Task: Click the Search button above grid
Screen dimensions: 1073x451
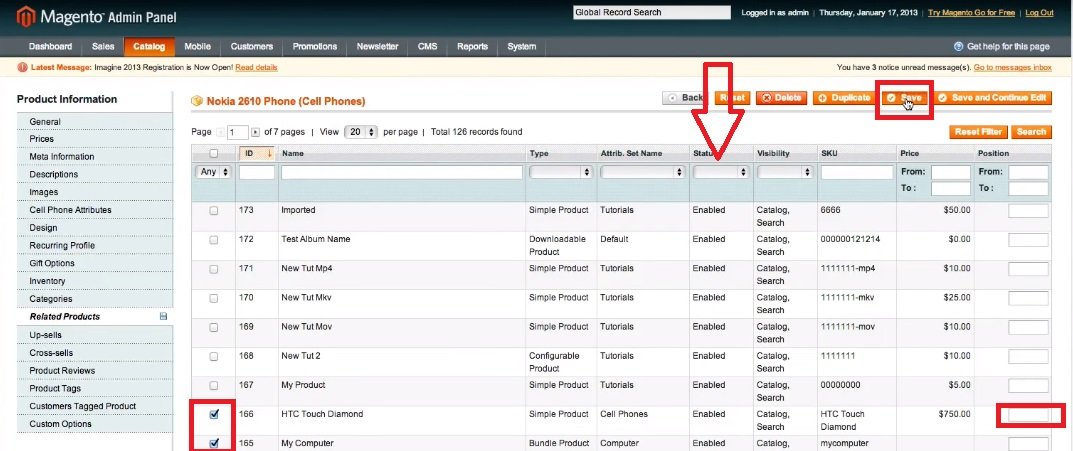Action: (x=1031, y=131)
